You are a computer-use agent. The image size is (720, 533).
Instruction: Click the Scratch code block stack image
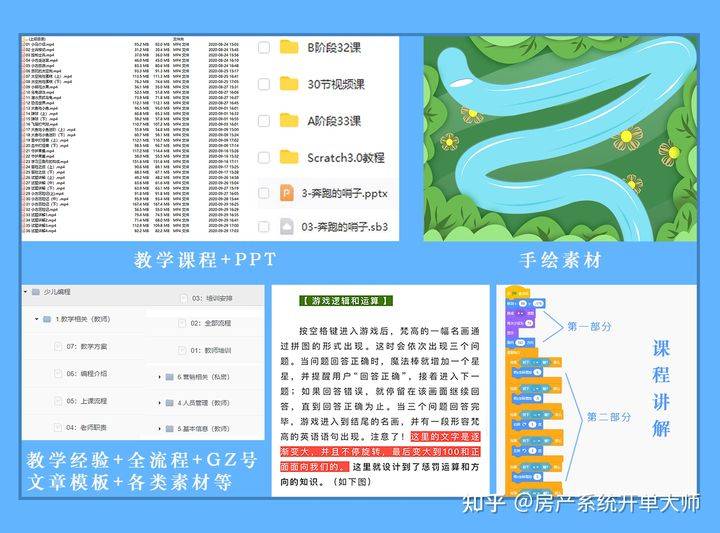click(x=534, y=390)
